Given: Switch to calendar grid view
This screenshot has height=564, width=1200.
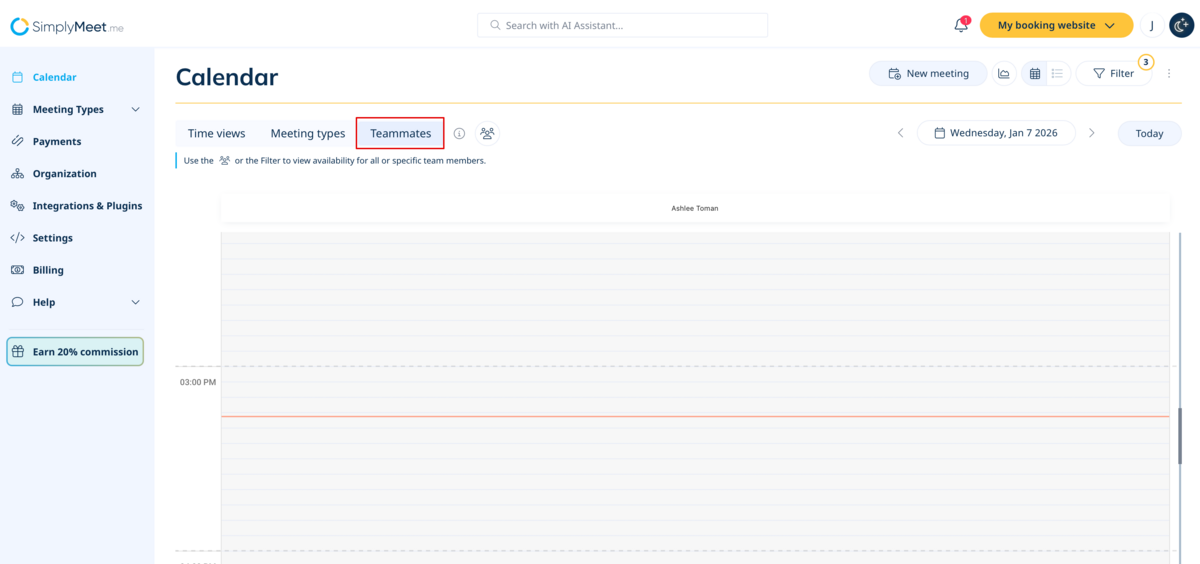Looking at the screenshot, I should [1035, 73].
